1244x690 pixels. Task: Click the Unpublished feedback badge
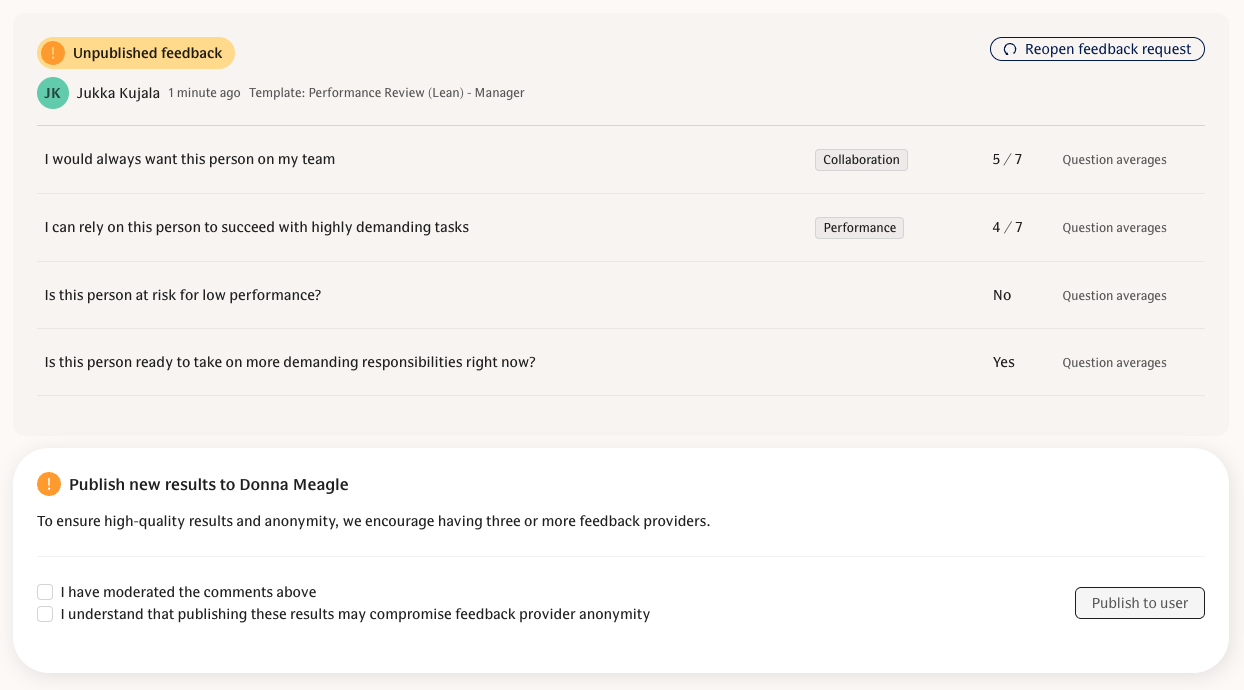[135, 52]
